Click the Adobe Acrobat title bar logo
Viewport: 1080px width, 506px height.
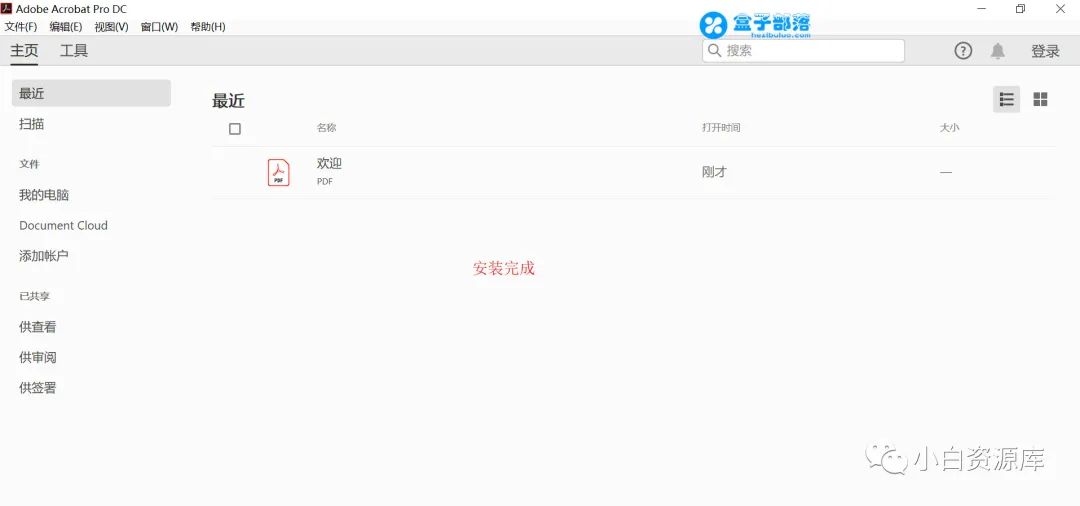[x=8, y=9]
